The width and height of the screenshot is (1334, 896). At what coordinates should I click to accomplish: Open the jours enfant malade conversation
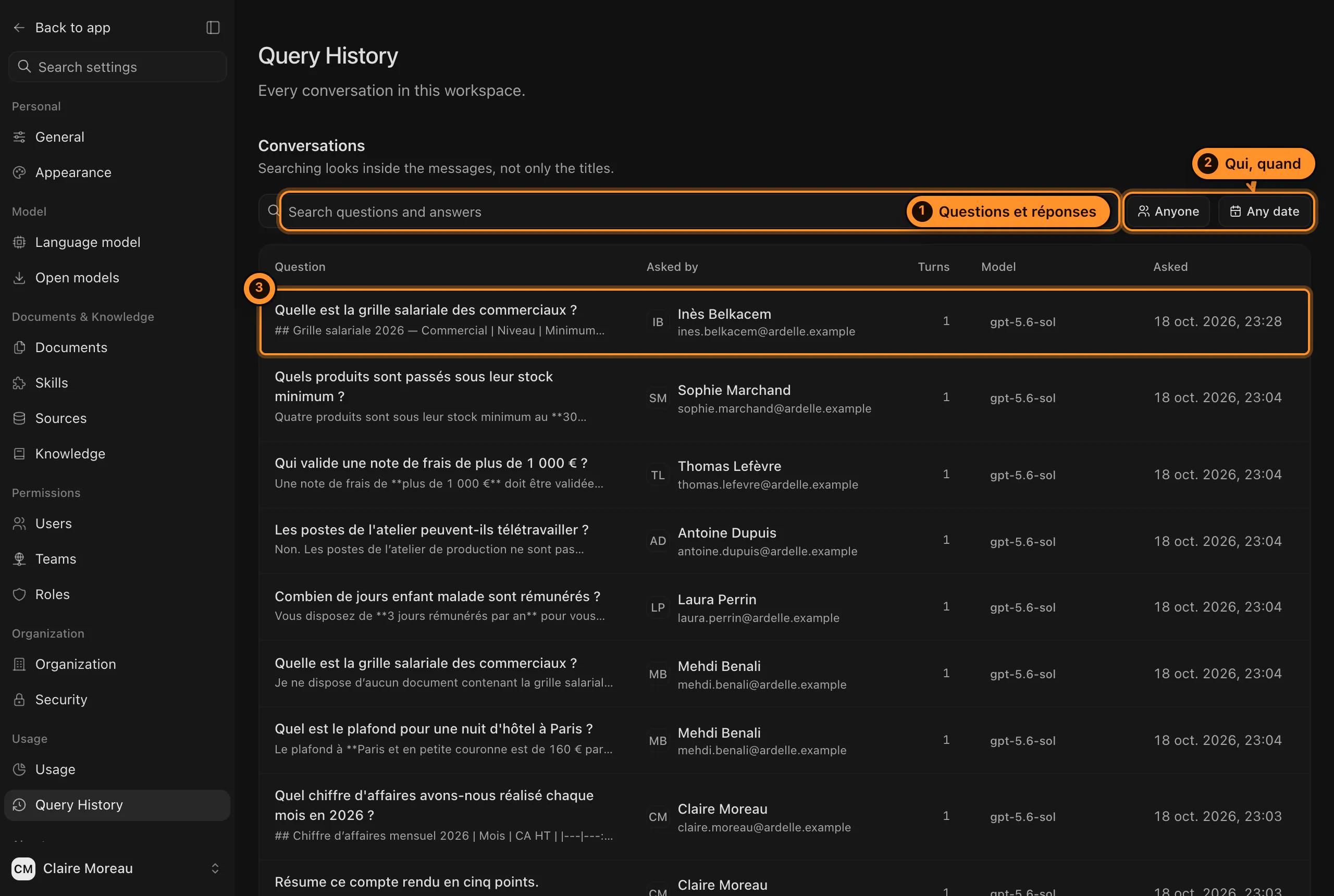tap(784, 607)
